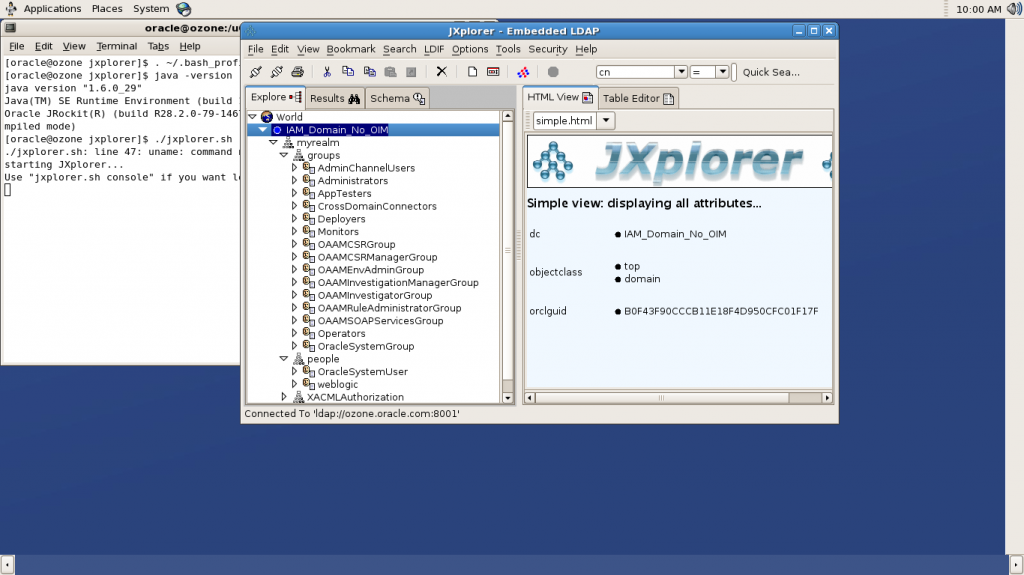Viewport: 1024px width, 575px height.
Task: Expand the XACMLAuthorization tree node
Action: (285, 397)
